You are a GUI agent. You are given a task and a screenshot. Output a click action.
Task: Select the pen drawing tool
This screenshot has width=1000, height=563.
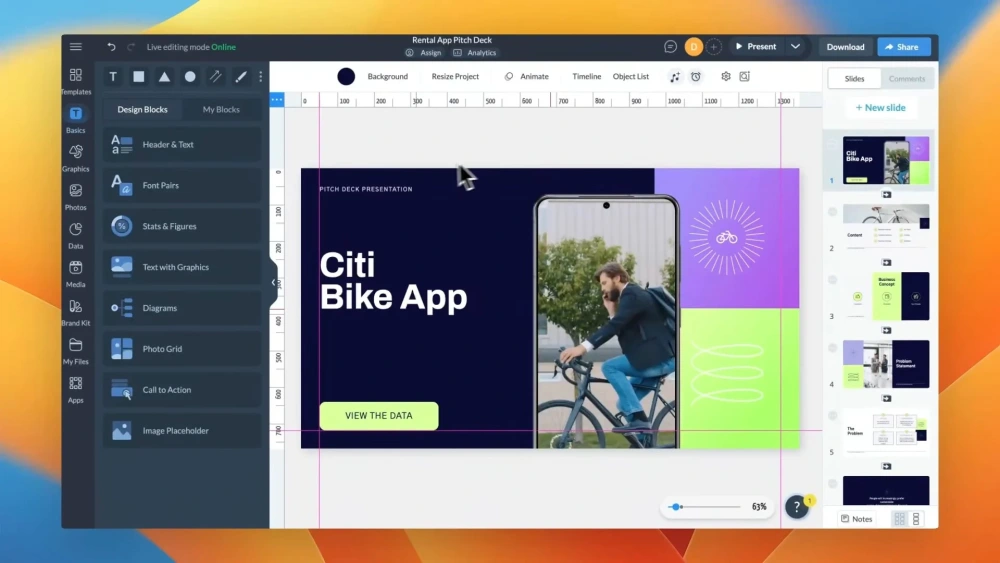241,77
